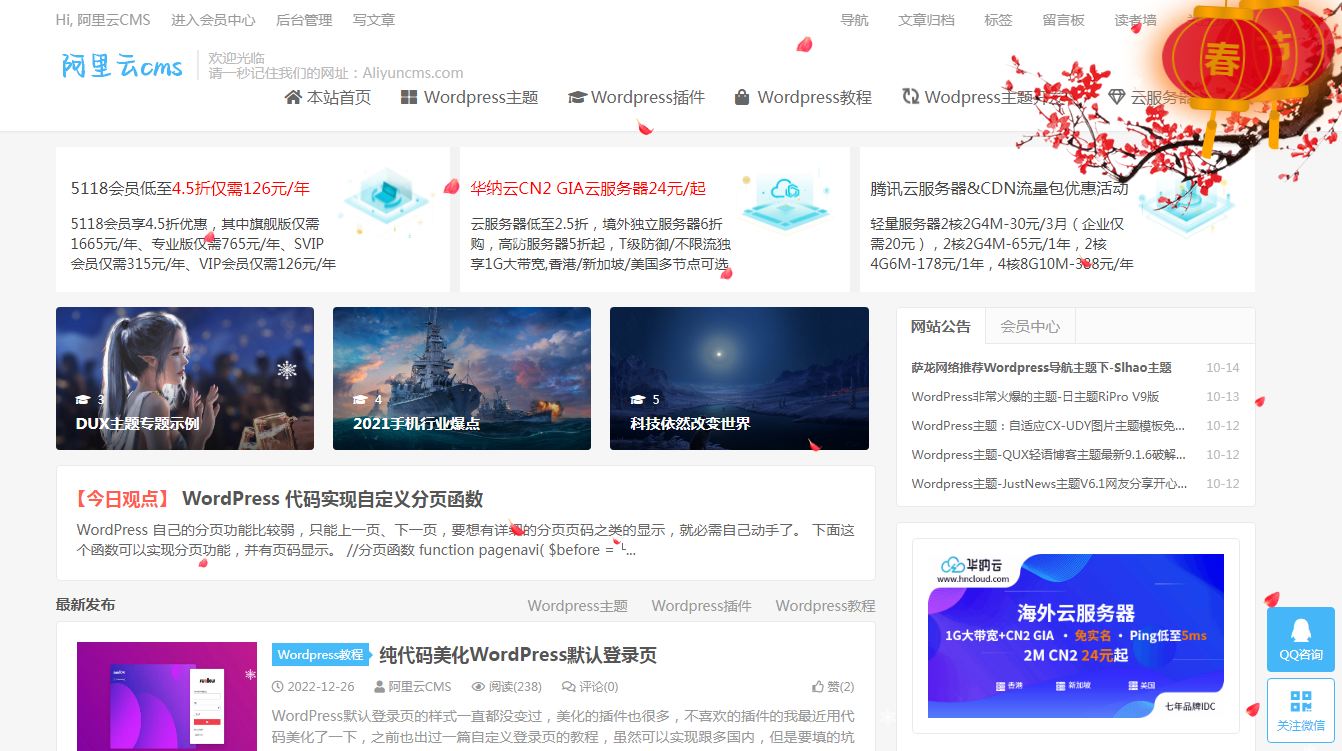Click the comment icon next to 评论(0)
Screen dimensions: 1342x751
click(x=569, y=687)
